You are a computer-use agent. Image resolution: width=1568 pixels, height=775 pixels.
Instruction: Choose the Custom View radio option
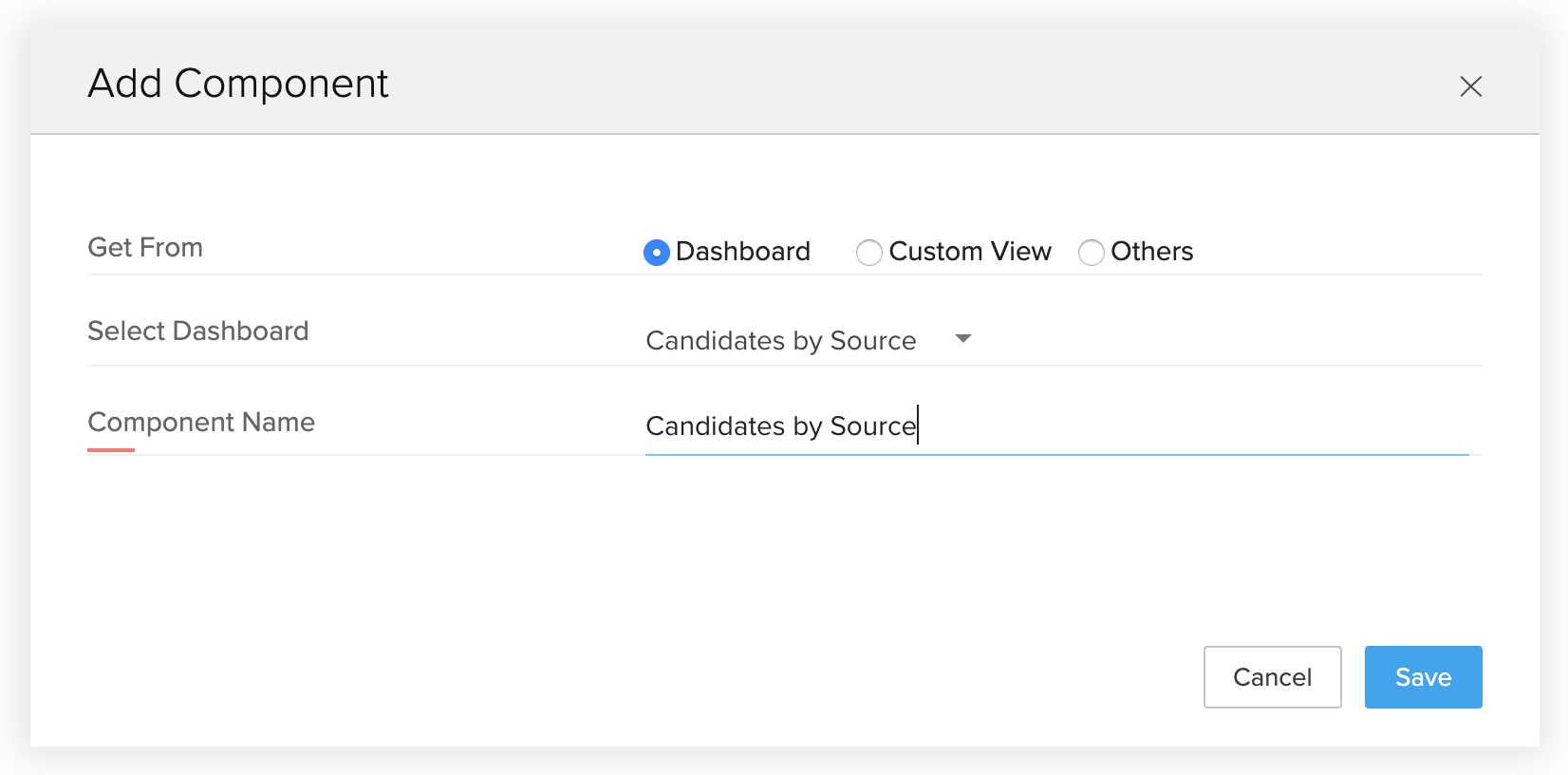click(869, 253)
